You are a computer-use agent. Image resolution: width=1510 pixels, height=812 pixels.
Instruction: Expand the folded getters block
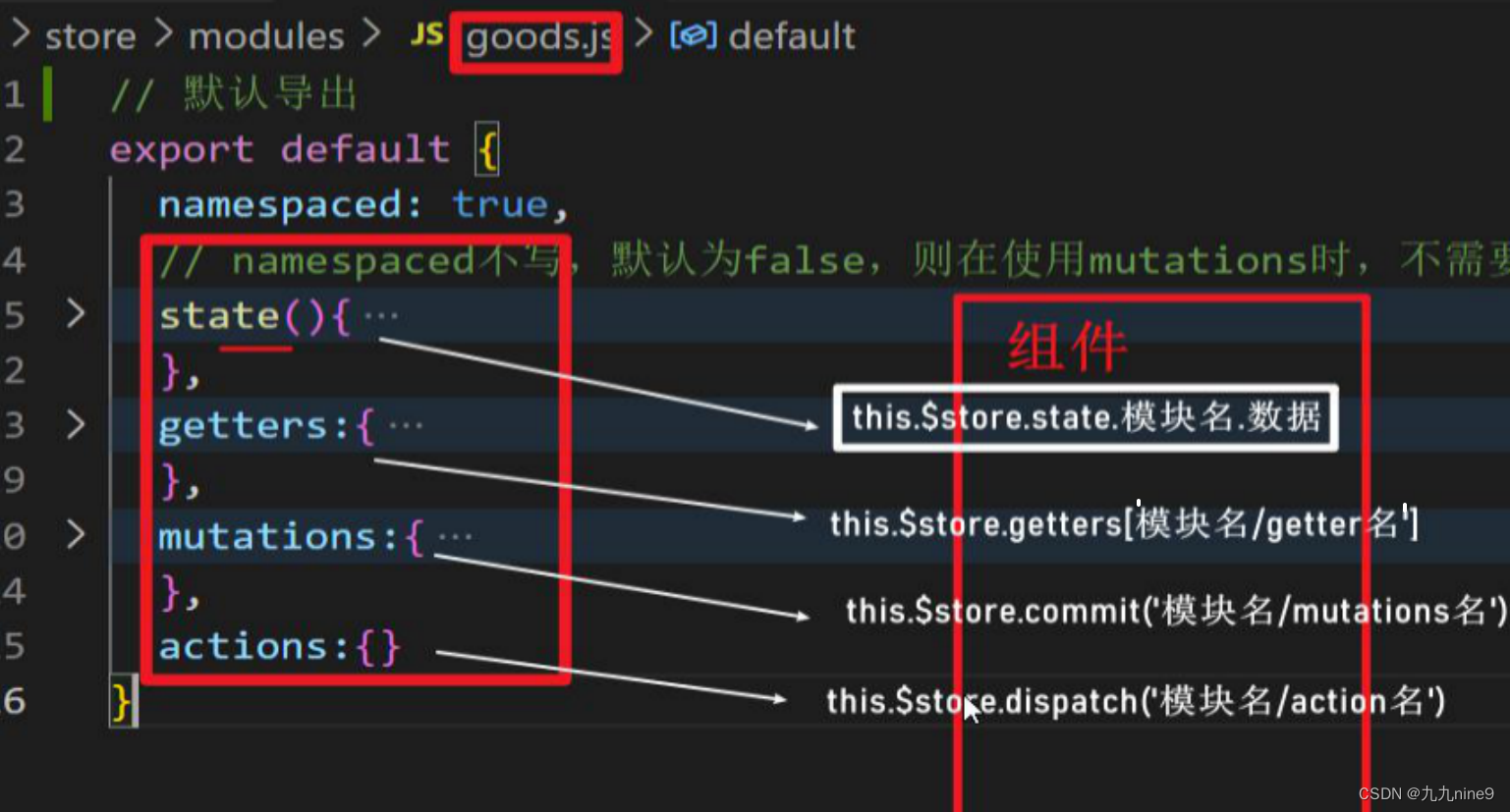tap(76, 424)
